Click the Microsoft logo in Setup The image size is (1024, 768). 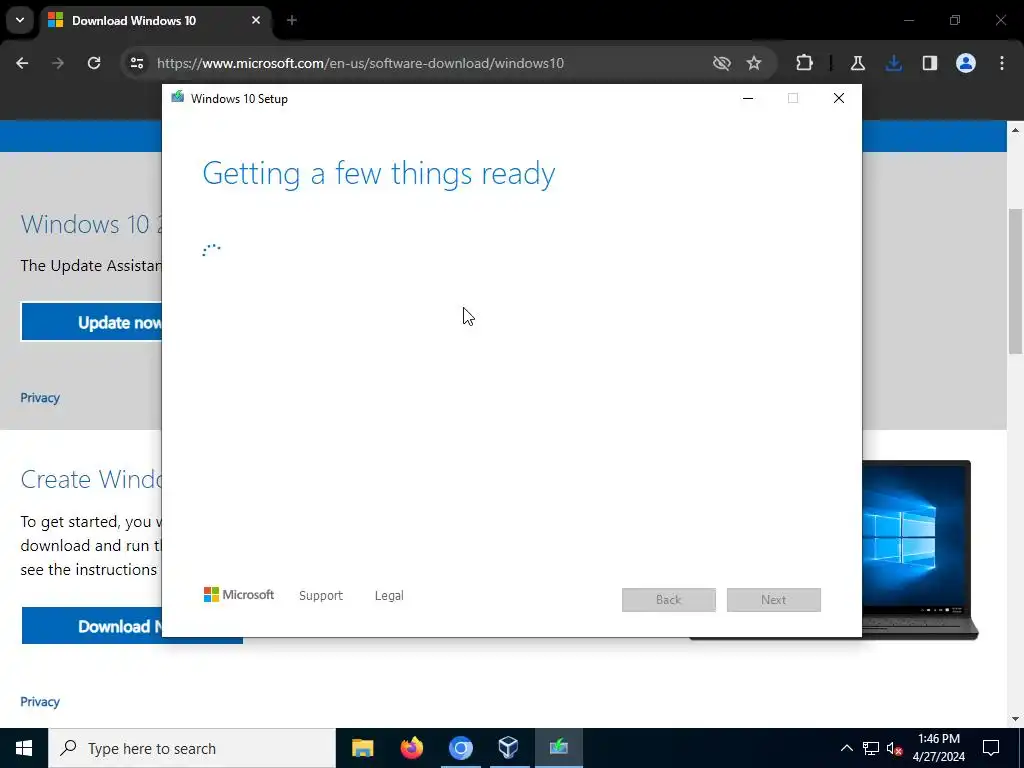(239, 595)
